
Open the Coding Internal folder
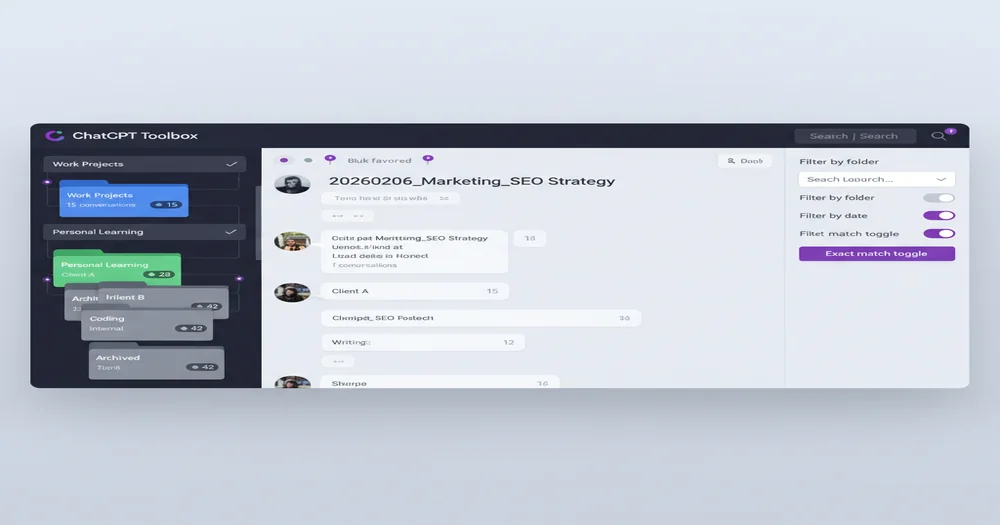146,324
